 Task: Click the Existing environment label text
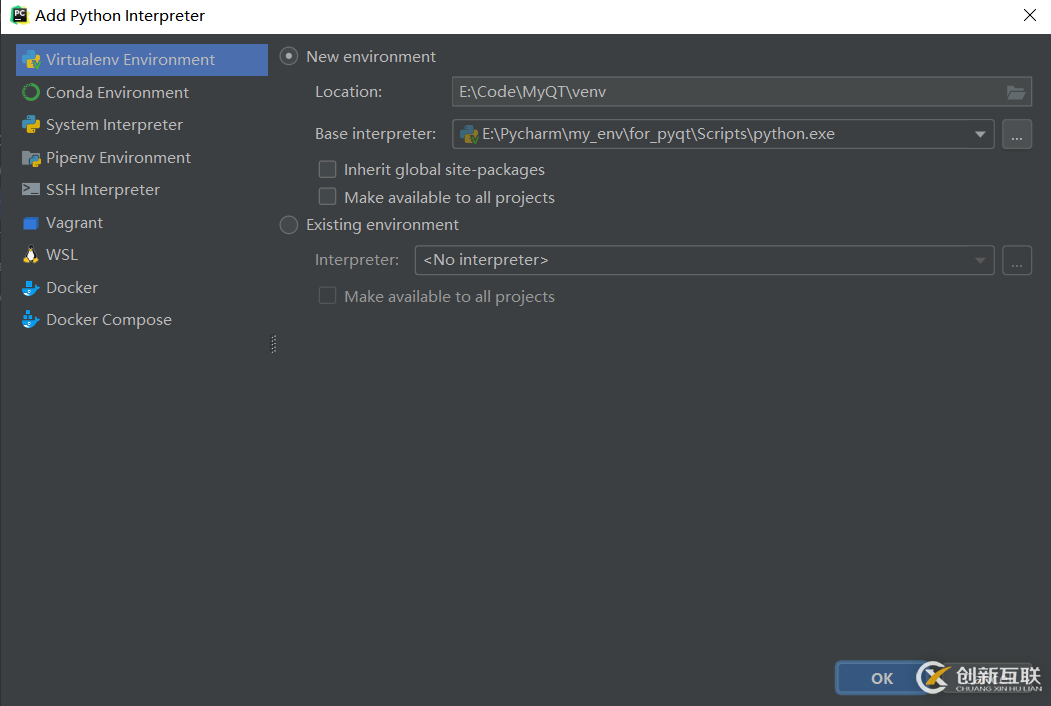point(382,225)
